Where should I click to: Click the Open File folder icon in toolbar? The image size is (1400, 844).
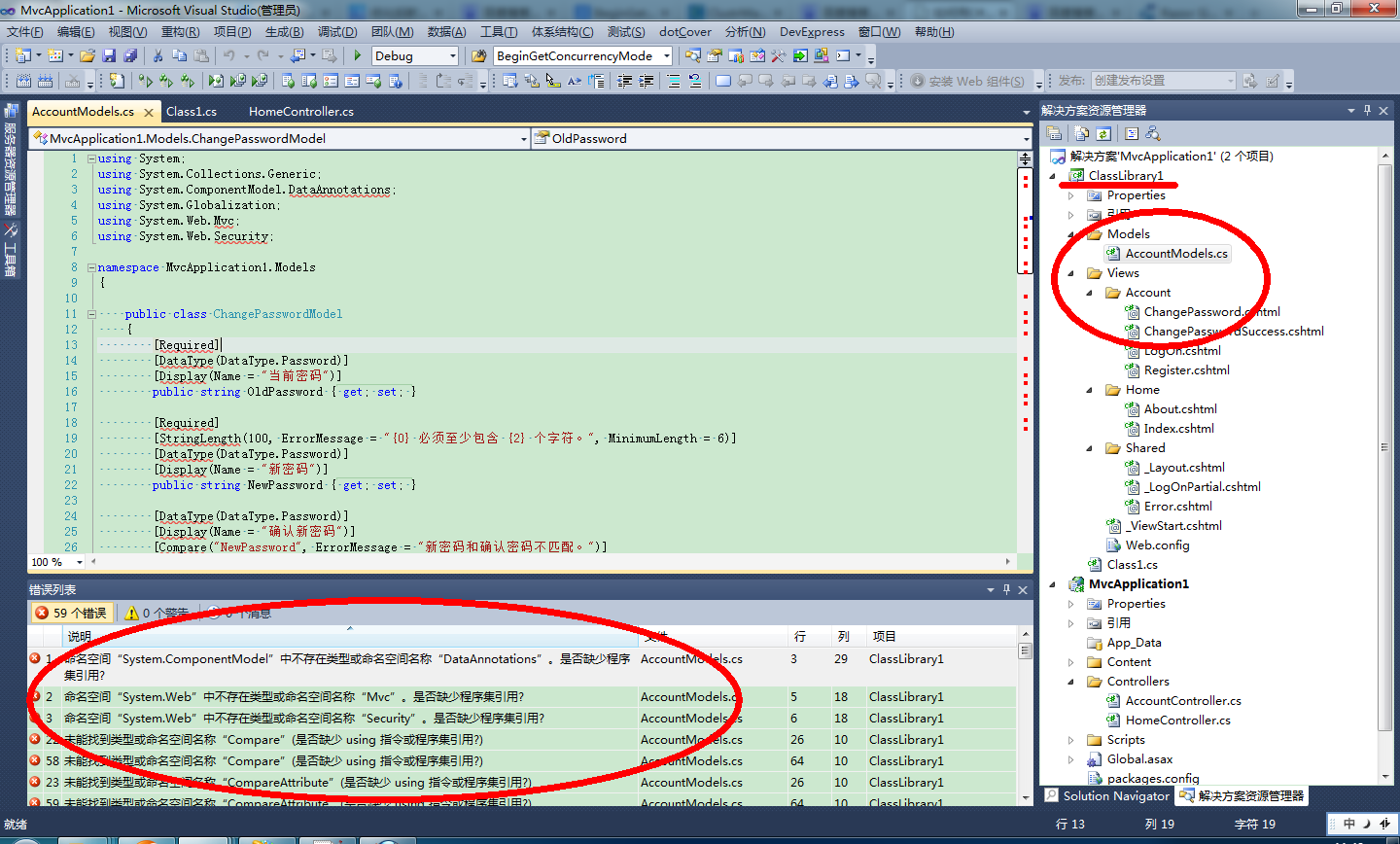[x=87, y=55]
